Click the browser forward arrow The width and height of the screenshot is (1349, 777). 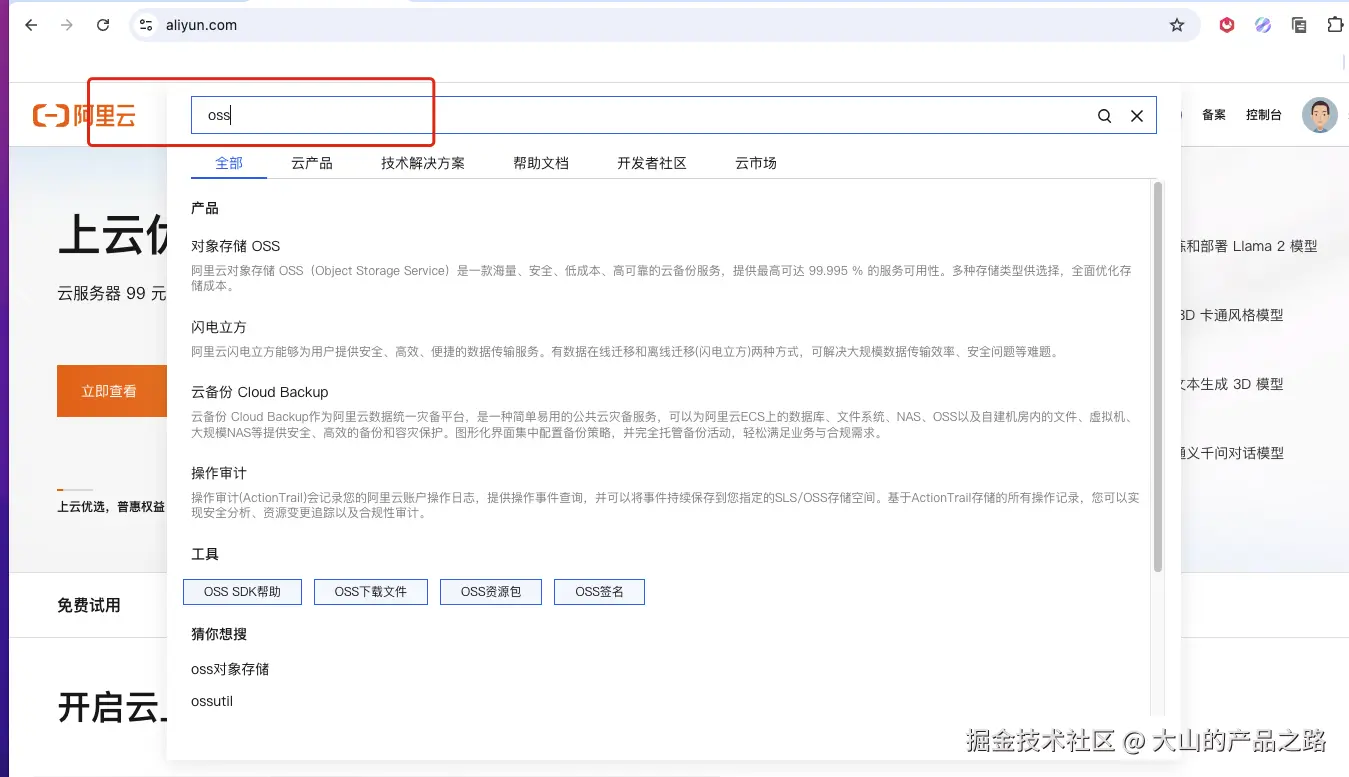point(67,25)
